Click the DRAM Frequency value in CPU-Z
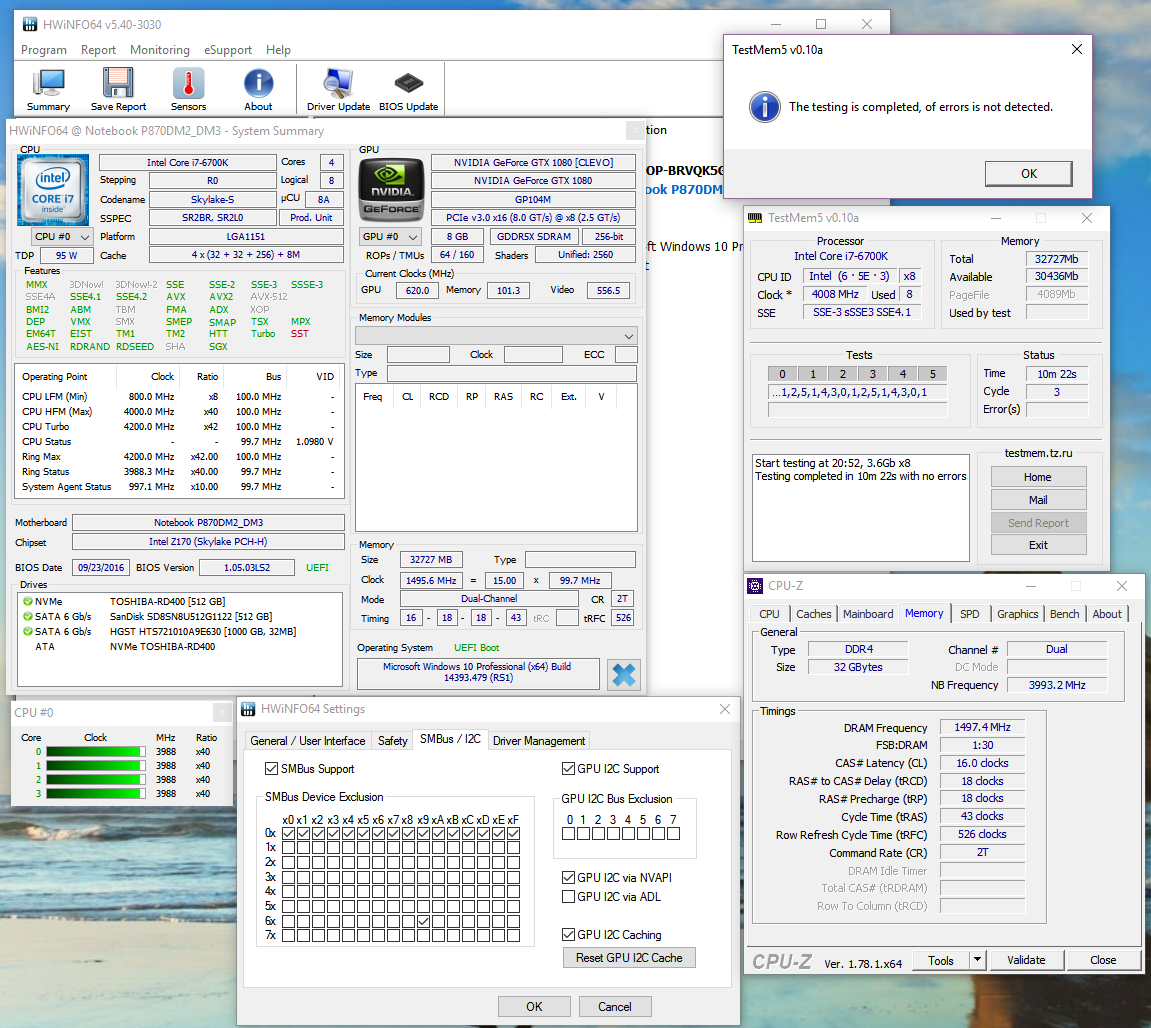The height and width of the screenshot is (1028, 1151). click(982, 727)
